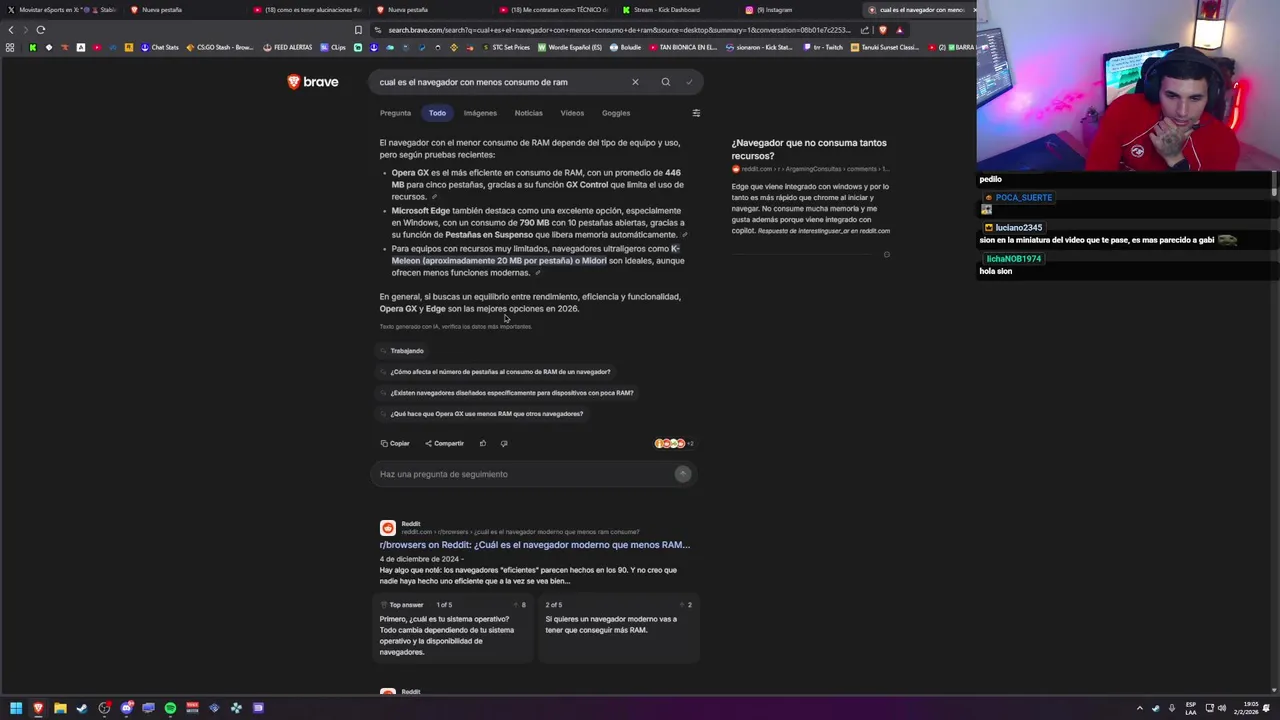Show hidden system tray icons
Viewport: 1280px width, 720px height.
pyautogui.click(x=1139, y=708)
